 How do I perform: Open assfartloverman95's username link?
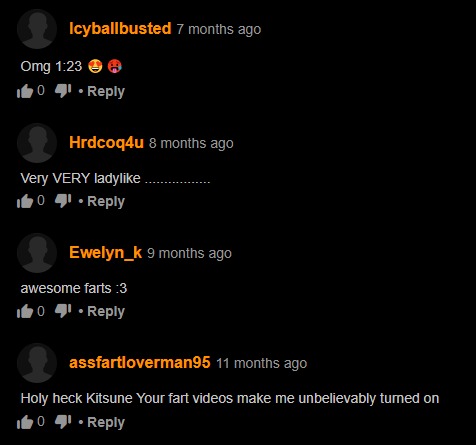tap(140, 363)
